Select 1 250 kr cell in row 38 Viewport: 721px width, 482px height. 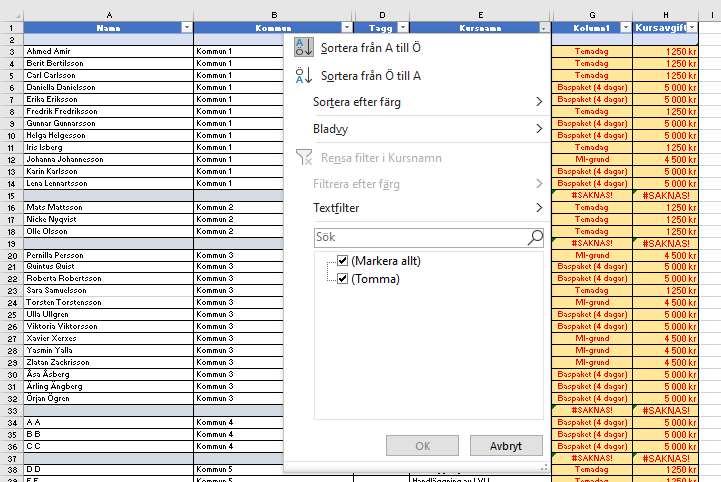(x=665, y=470)
